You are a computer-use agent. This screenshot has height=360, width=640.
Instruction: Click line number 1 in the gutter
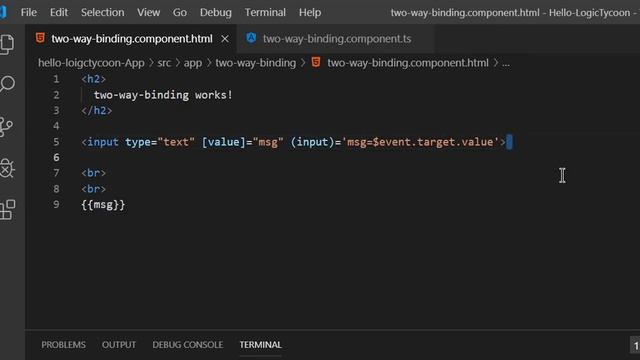(56, 79)
